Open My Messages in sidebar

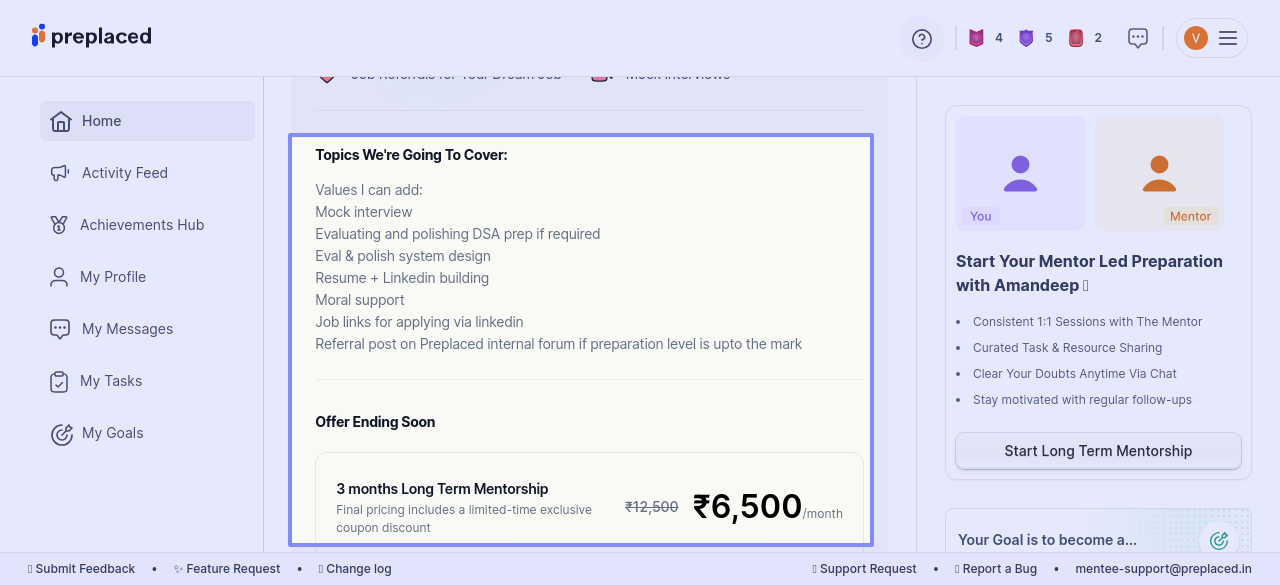pyautogui.click(x=127, y=329)
